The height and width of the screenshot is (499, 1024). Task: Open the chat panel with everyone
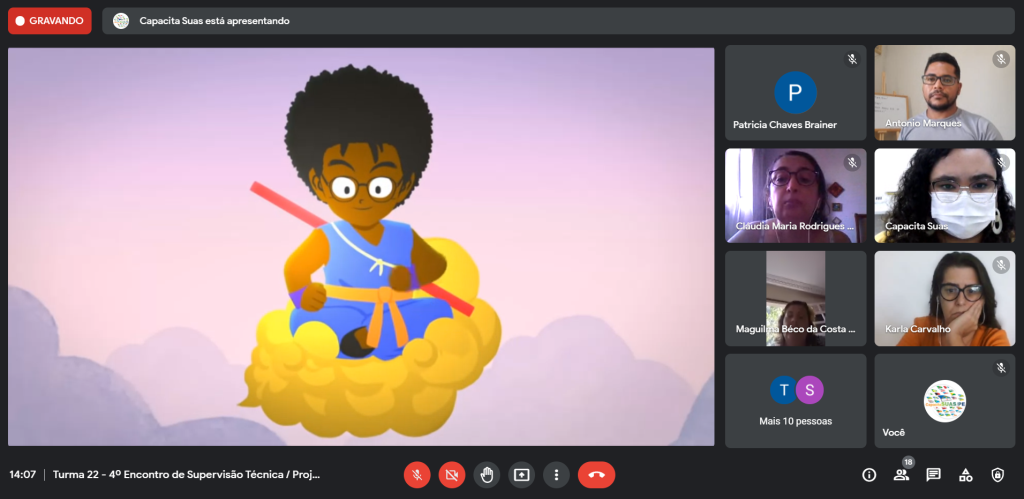(933, 475)
